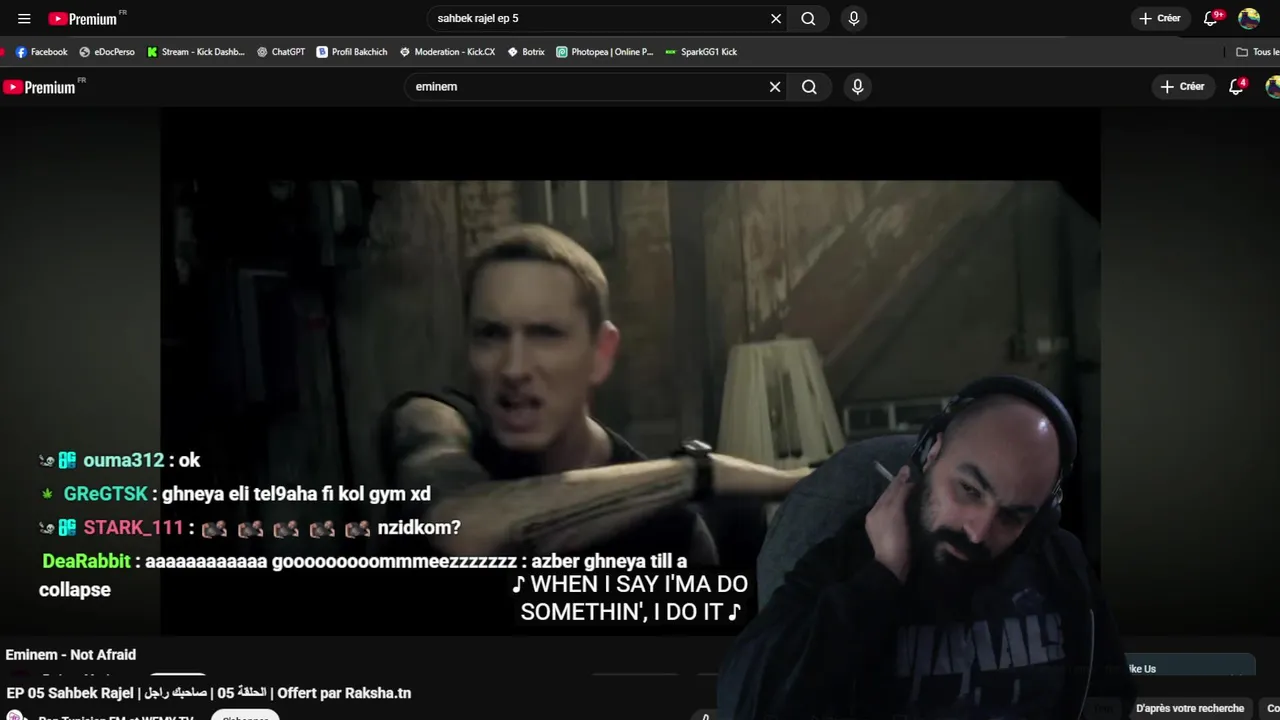The width and height of the screenshot is (1280, 720).
Task: Click ouma312's 'ok' chat message
Action: pos(120,460)
